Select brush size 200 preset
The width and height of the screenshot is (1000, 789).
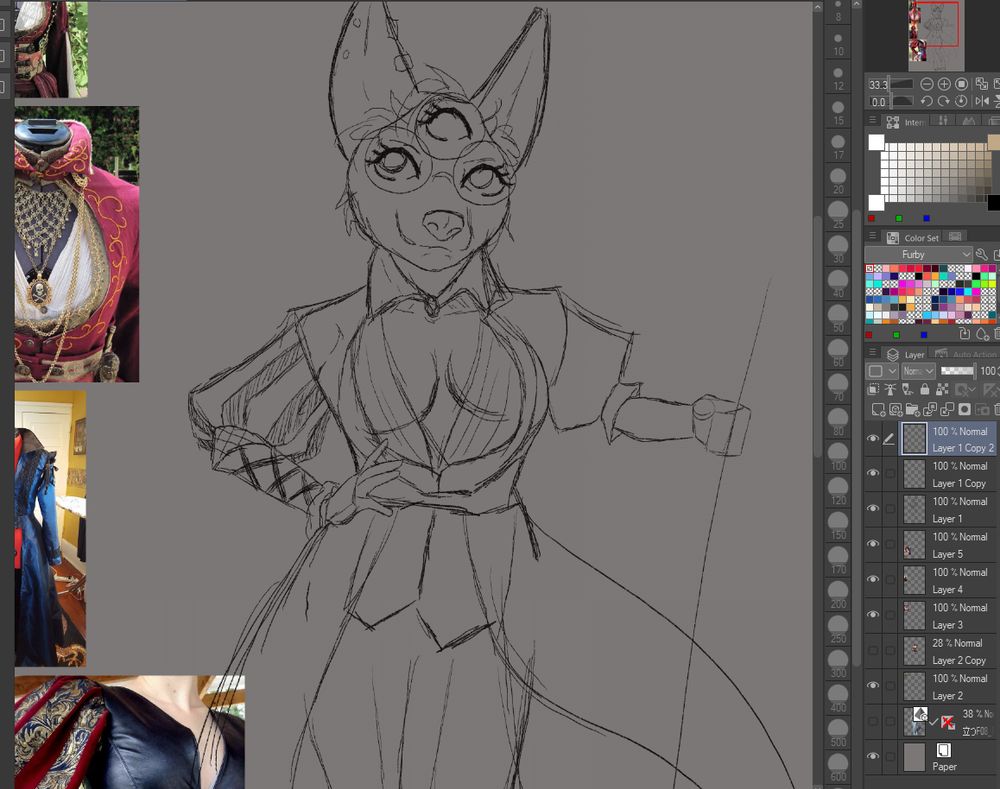click(838, 595)
